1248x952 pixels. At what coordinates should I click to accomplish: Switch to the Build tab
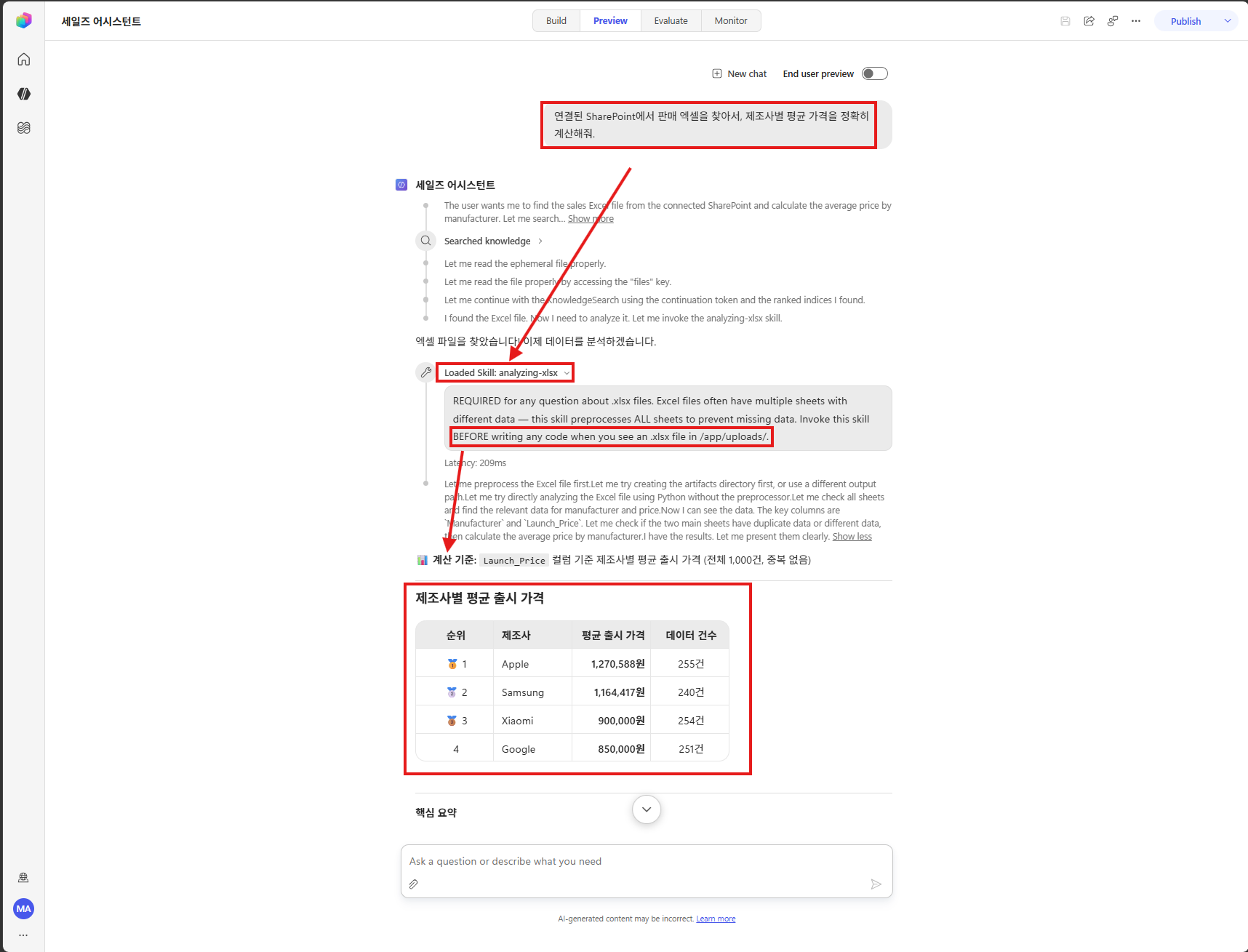[556, 20]
